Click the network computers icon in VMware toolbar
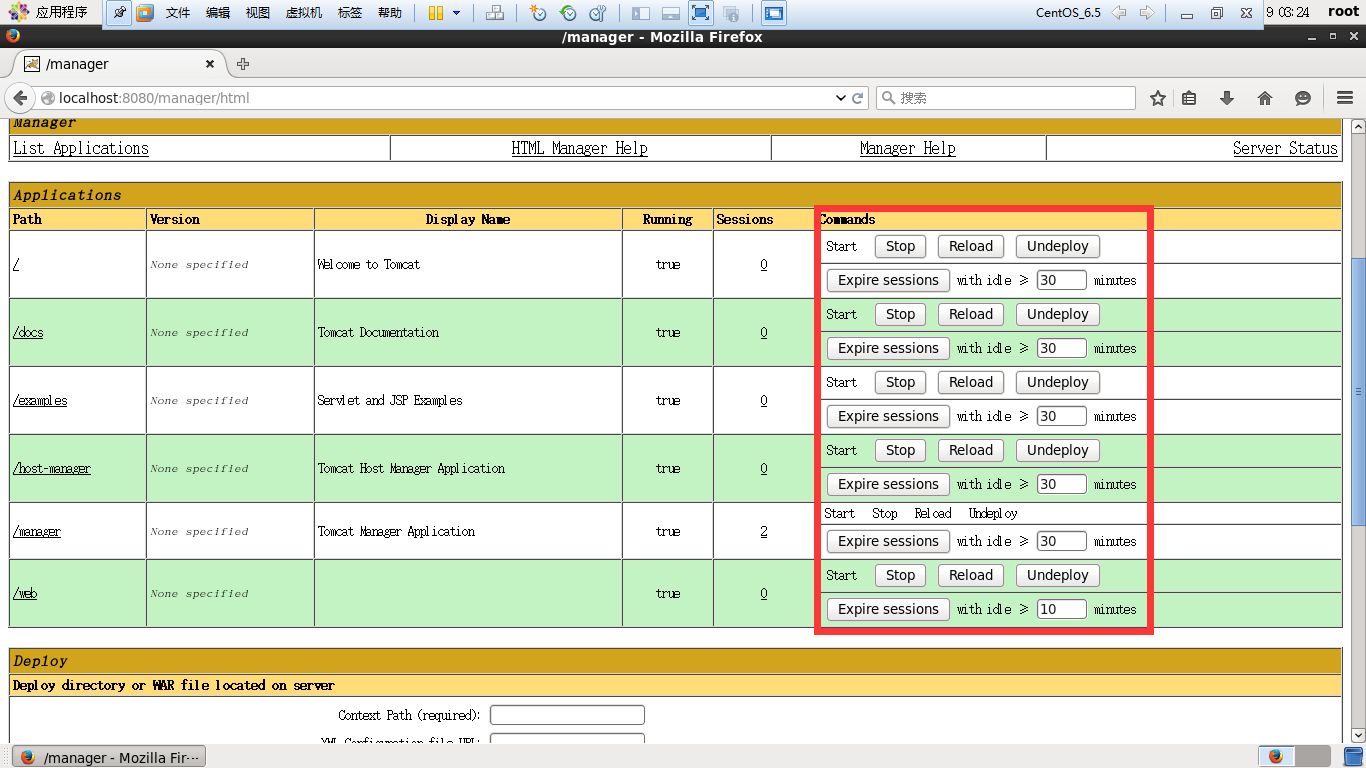This screenshot has height=768, width=1366. 494,13
